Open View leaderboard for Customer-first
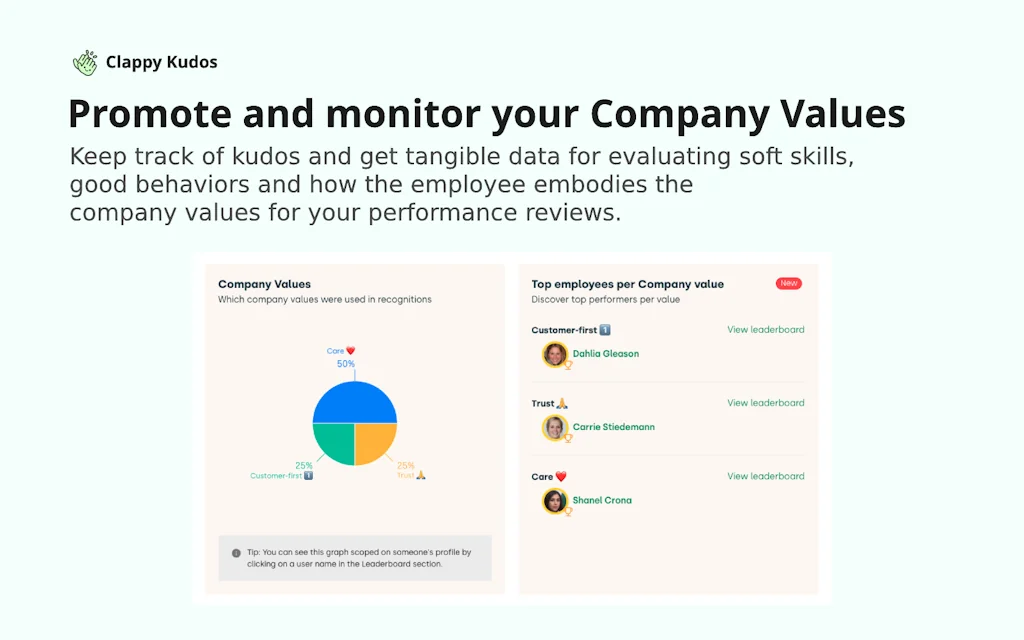 [765, 330]
